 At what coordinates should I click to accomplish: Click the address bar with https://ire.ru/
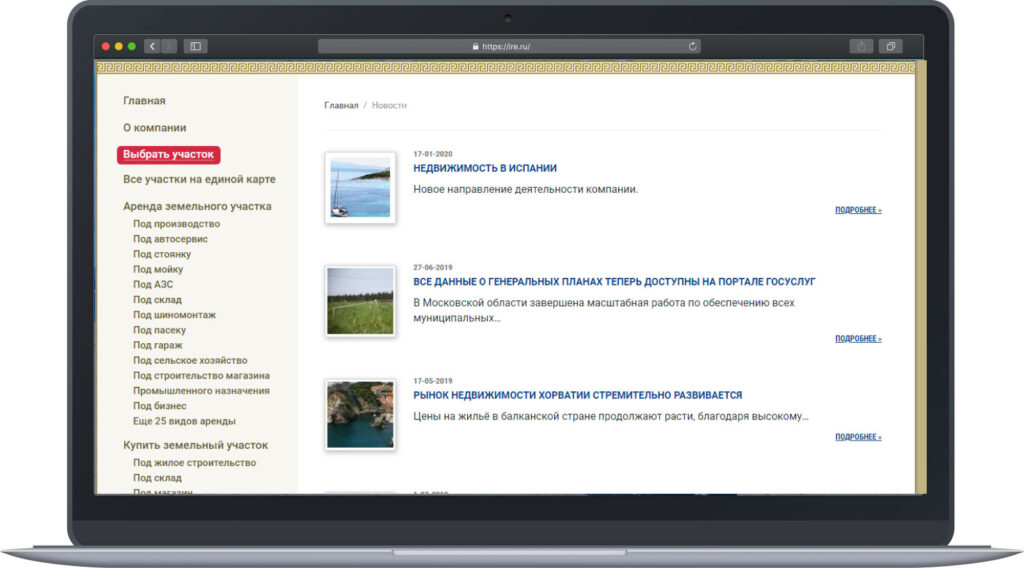[509, 46]
